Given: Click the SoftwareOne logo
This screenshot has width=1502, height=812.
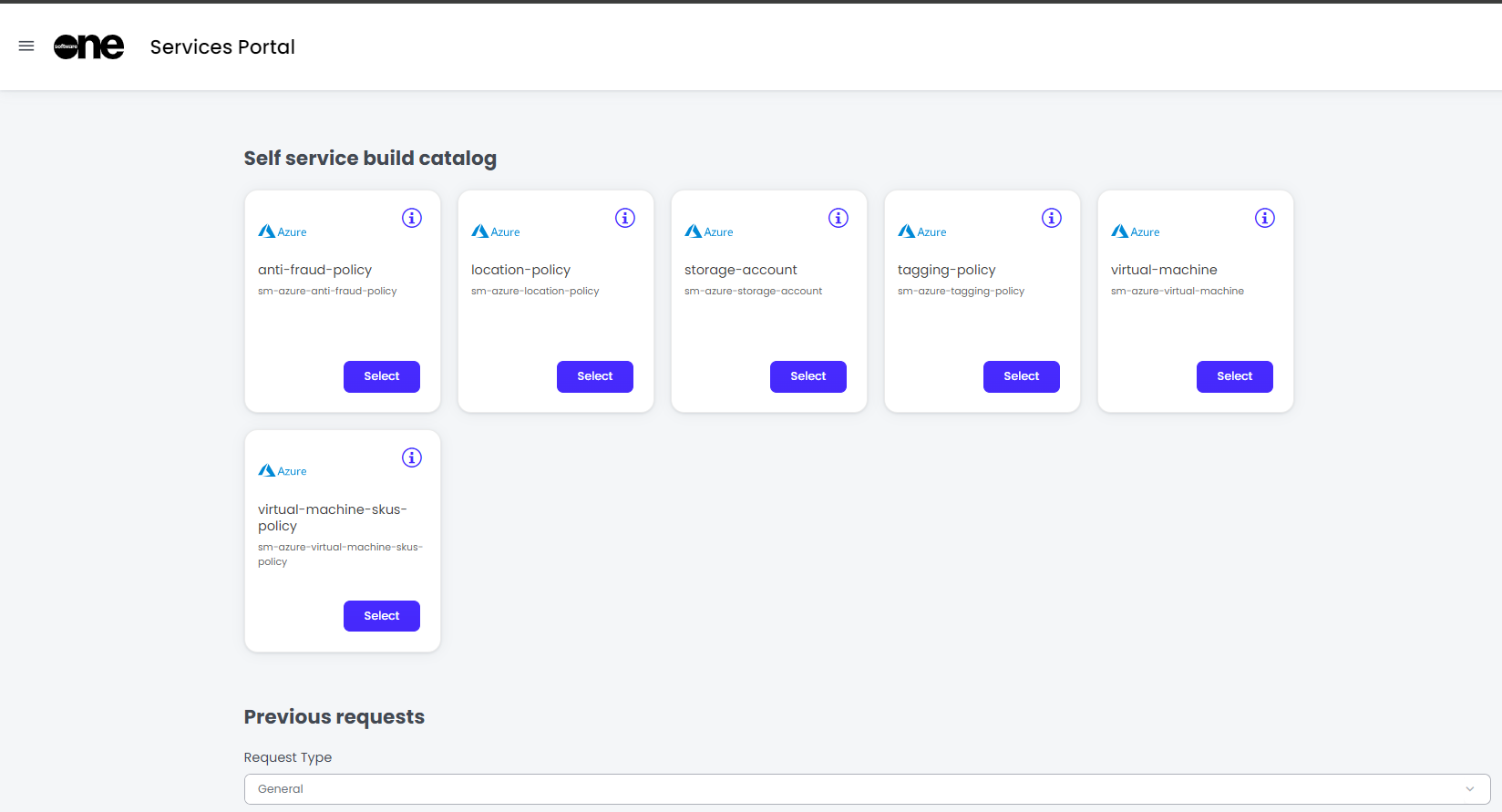Looking at the screenshot, I should click(x=88, y=46).
